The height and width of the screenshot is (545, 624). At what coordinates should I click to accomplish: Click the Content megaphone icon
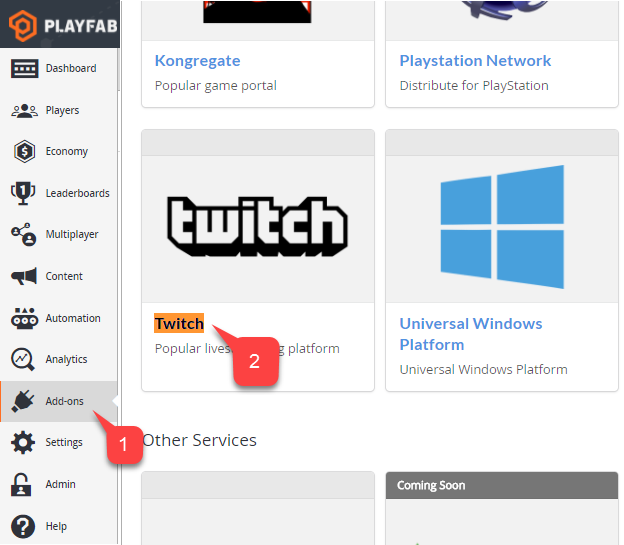coord(23,276)
